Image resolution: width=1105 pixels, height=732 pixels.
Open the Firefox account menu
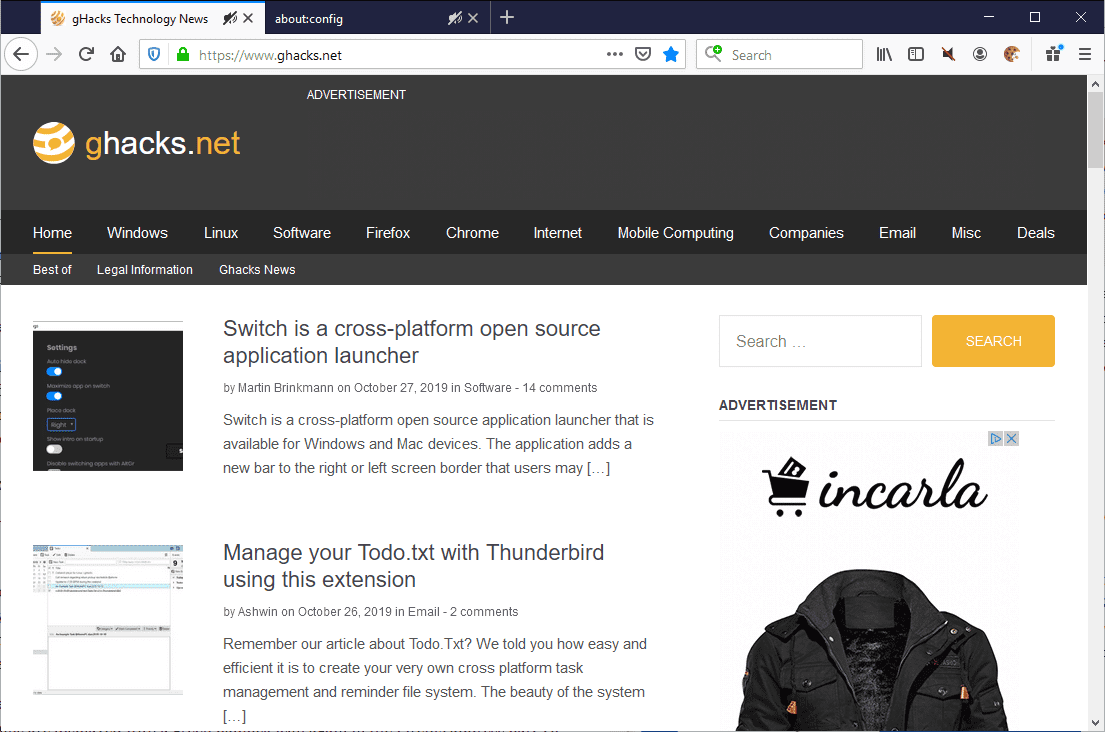980,54
